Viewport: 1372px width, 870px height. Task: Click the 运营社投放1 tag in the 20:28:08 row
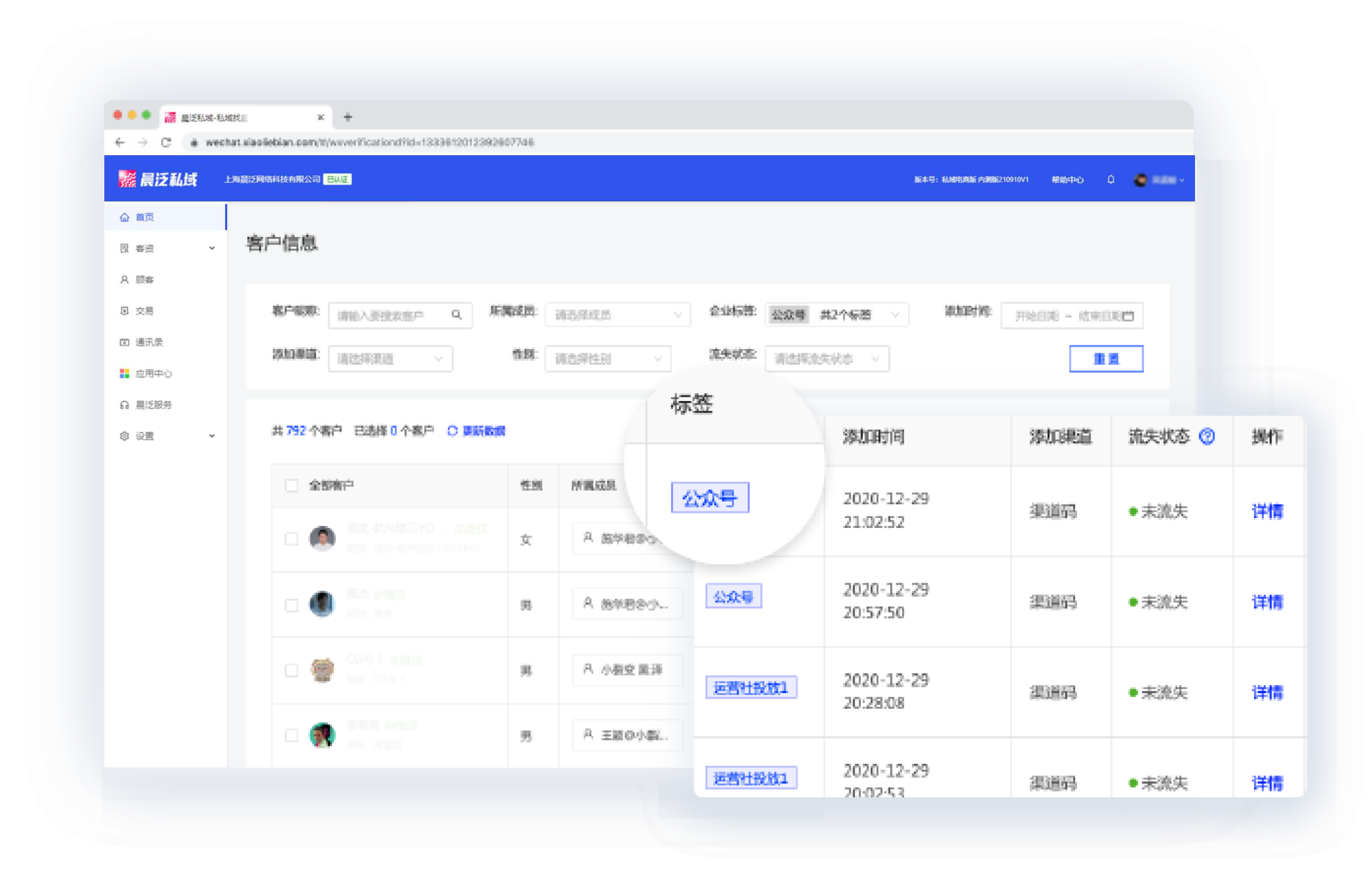pyautogui.click(x=751, y=688)
